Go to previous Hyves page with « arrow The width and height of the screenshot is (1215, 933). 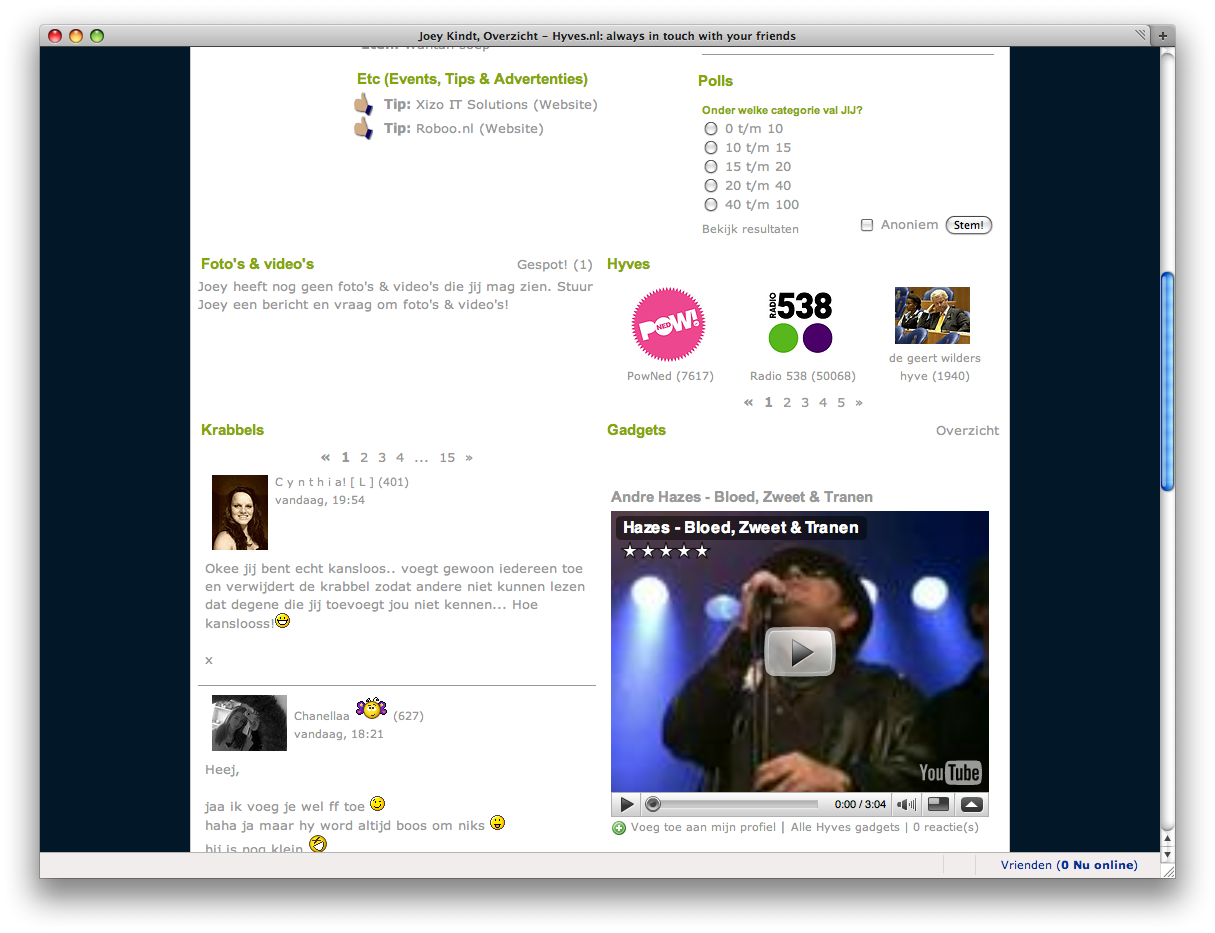(x=749, y=403)
